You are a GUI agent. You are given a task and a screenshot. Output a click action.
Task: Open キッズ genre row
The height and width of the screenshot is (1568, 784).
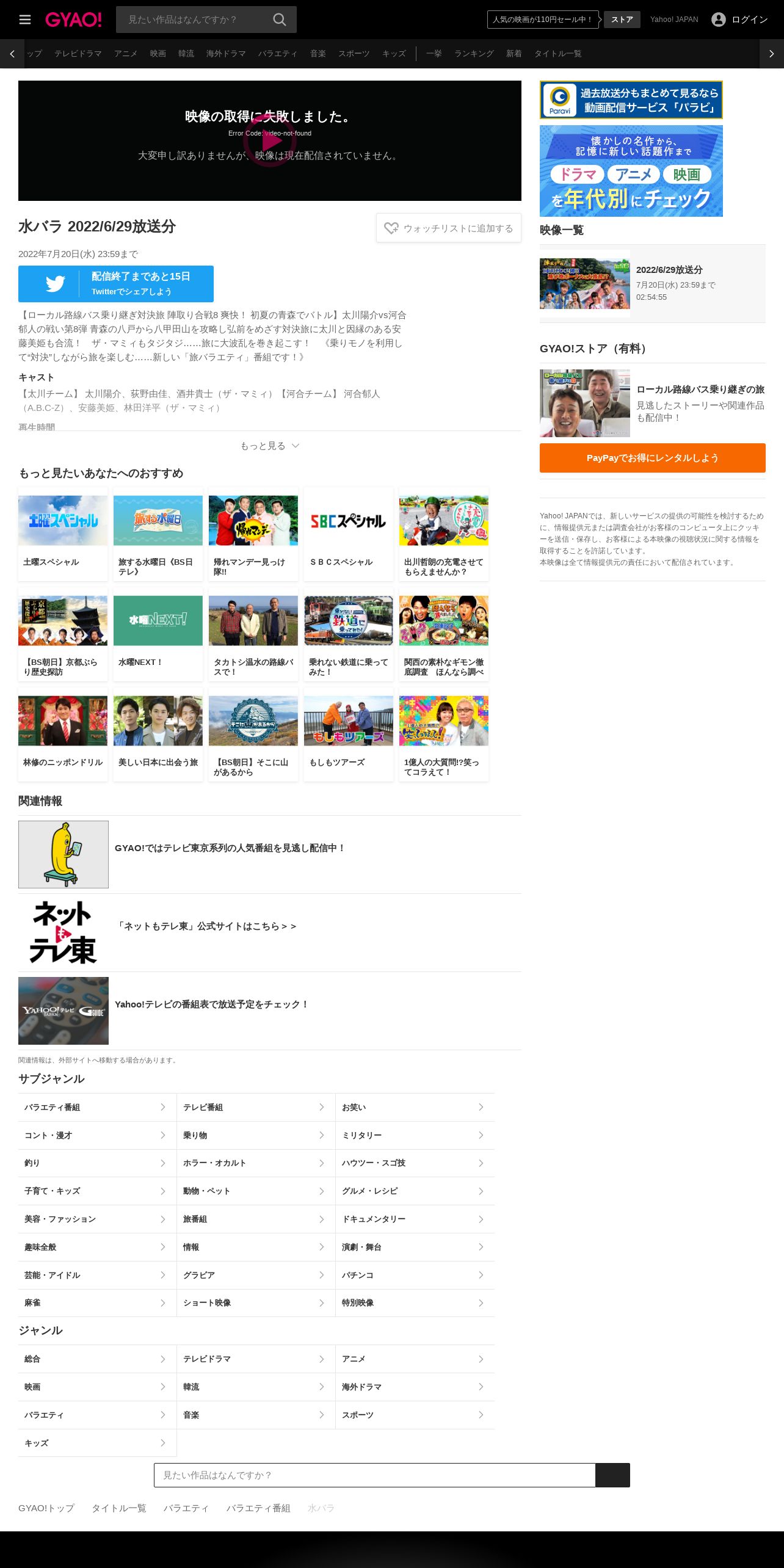pyautogui.click(x=97, y=1443)
